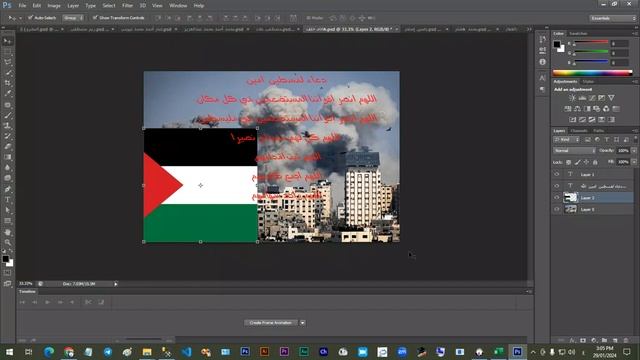Click the zoom percentage field in status bar
Image resolution: width=640 pixels, height=360 pixels.
tap(26, 284)
